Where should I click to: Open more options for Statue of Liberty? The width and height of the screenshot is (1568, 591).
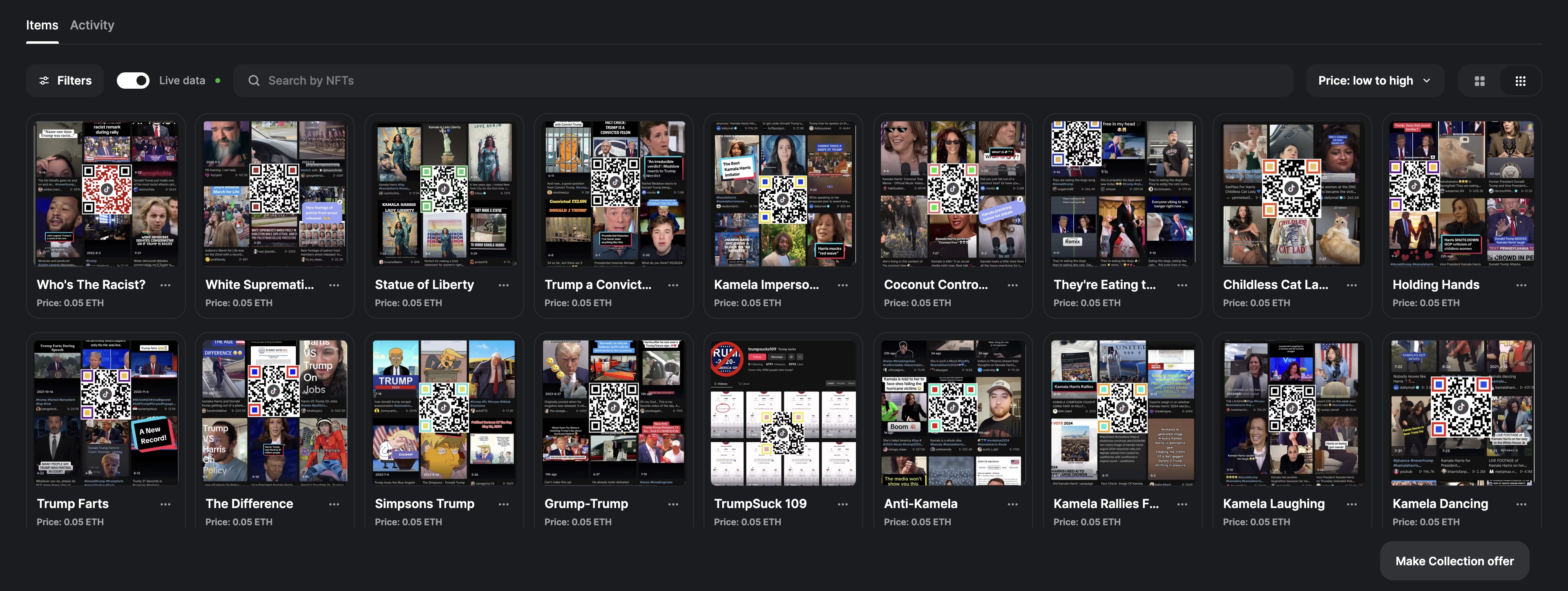[x=503, y=285]
